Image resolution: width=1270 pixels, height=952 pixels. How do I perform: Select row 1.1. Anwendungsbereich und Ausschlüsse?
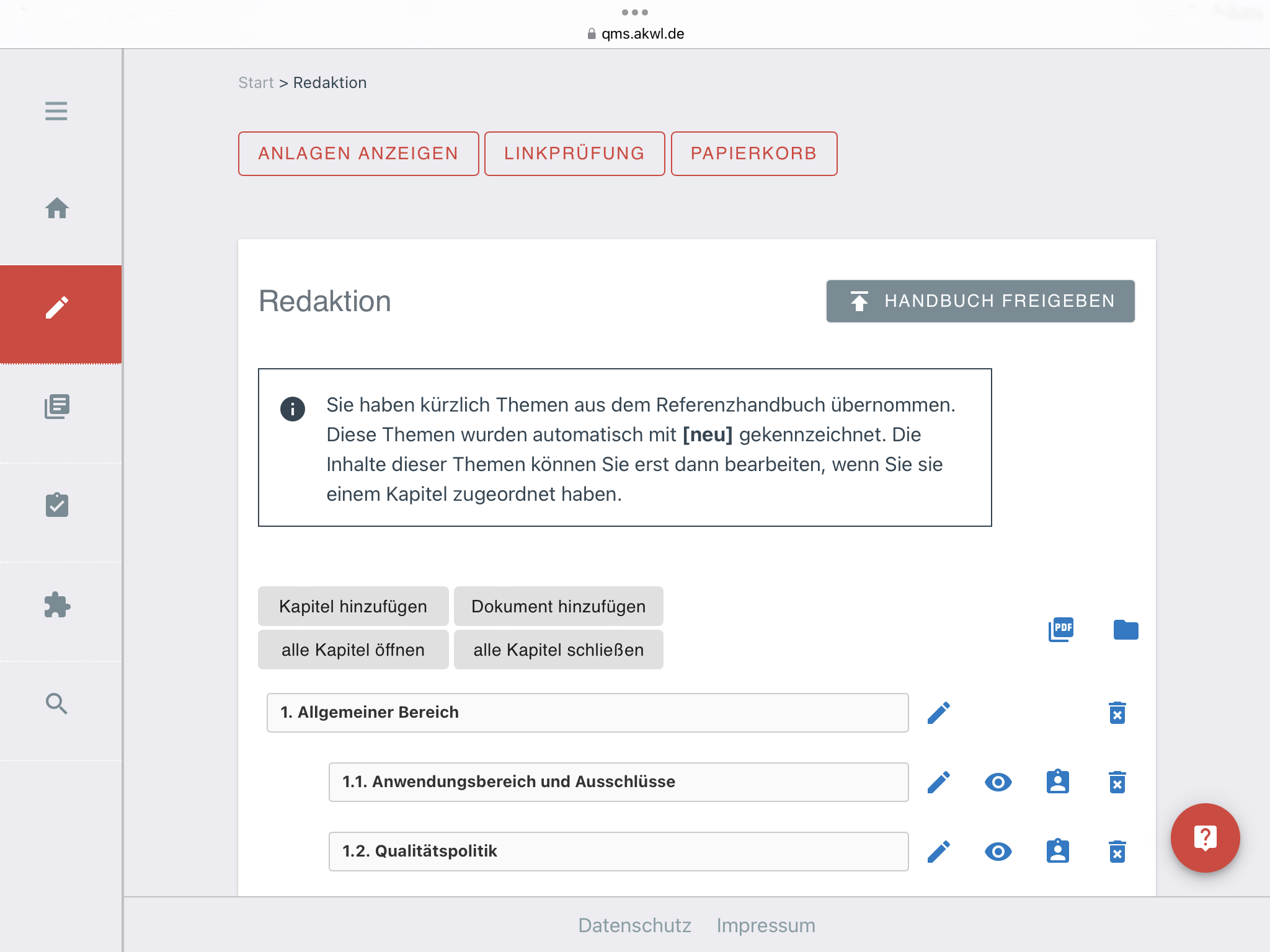pos(618,782)
